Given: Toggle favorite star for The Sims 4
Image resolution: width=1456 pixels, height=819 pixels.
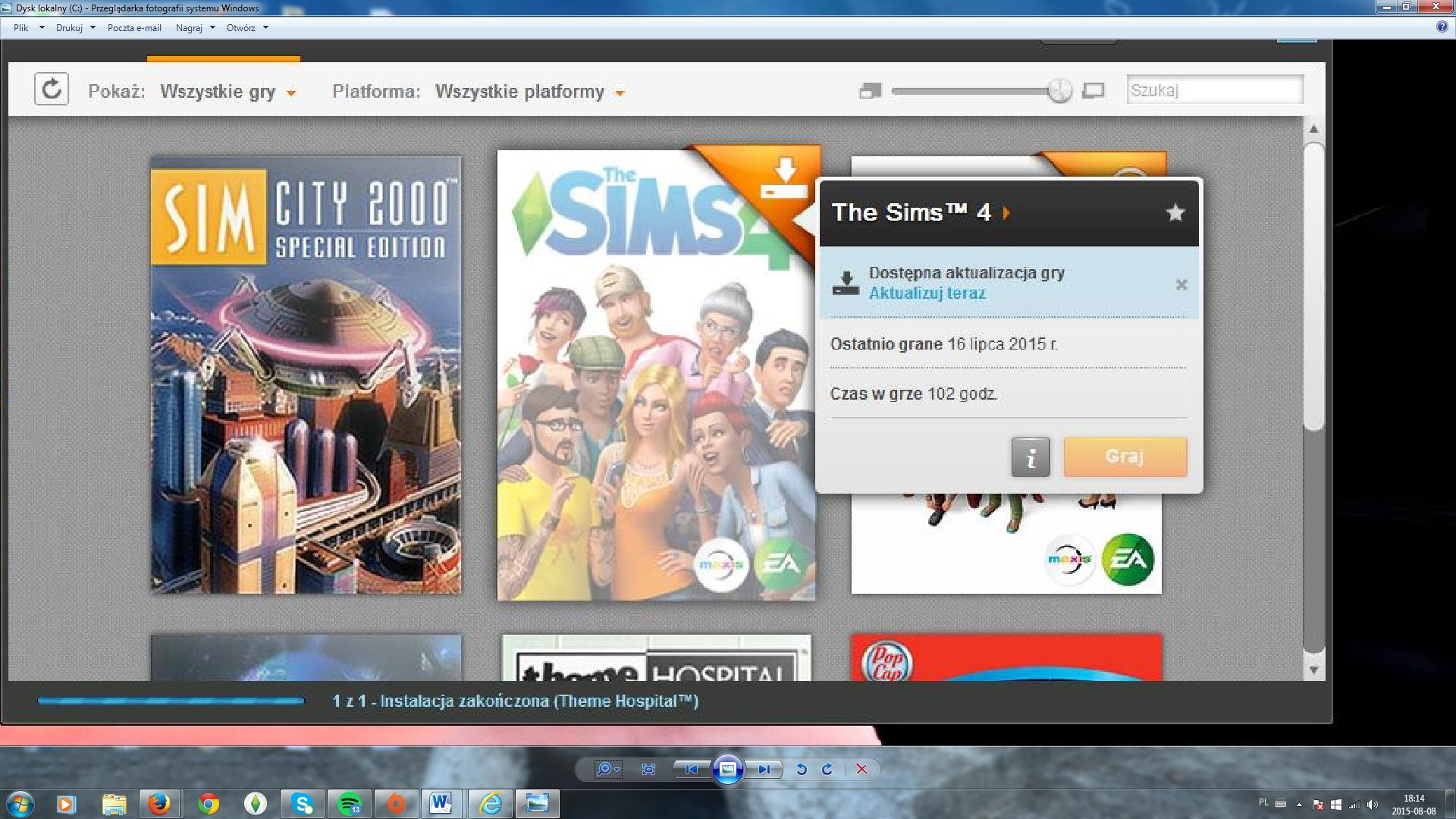Looking at the screenshot, I should (1175, 212).
